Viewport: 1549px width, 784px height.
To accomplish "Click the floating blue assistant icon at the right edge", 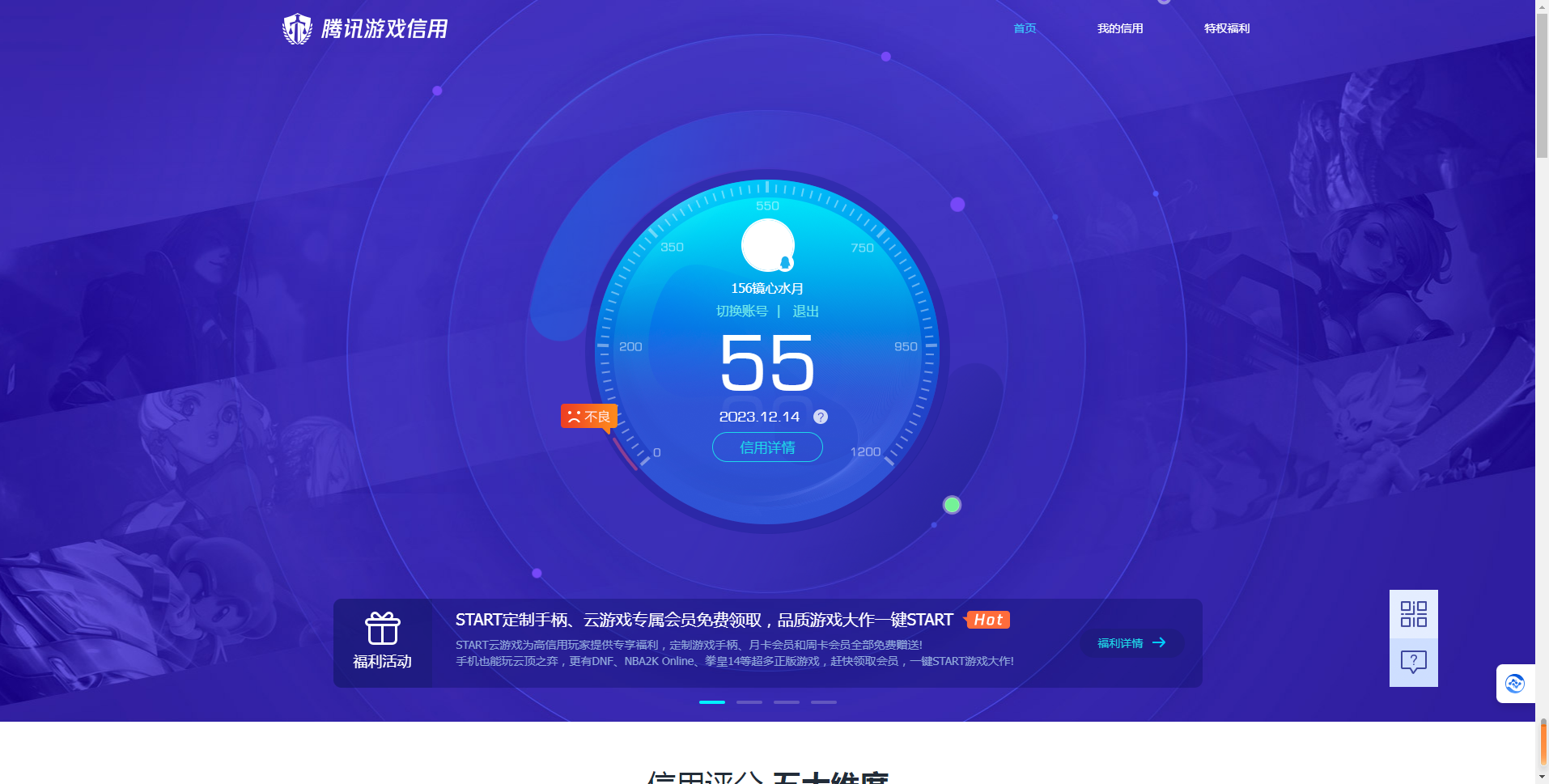I will 1515,684.
